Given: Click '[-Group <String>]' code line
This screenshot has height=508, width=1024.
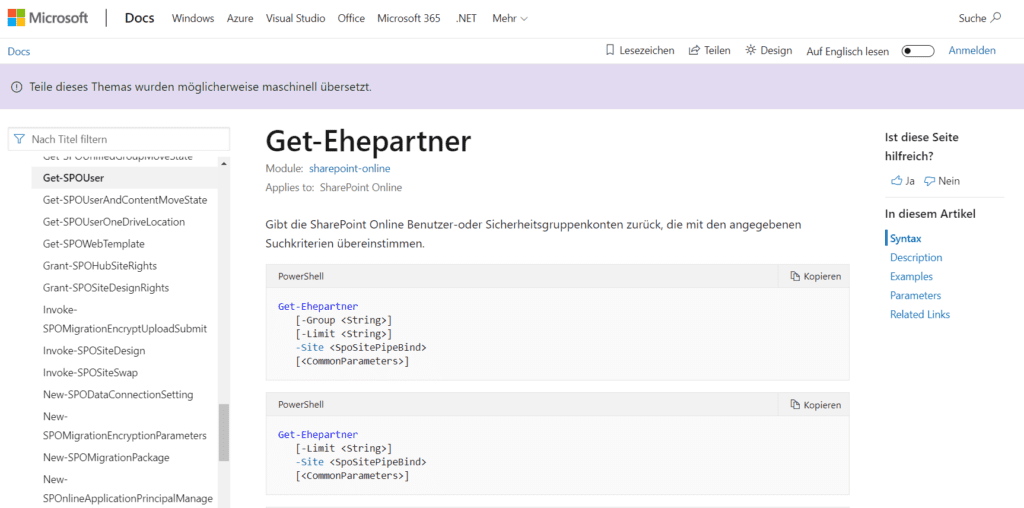Looking at the screenshot, I should click(x=344, y=319).
